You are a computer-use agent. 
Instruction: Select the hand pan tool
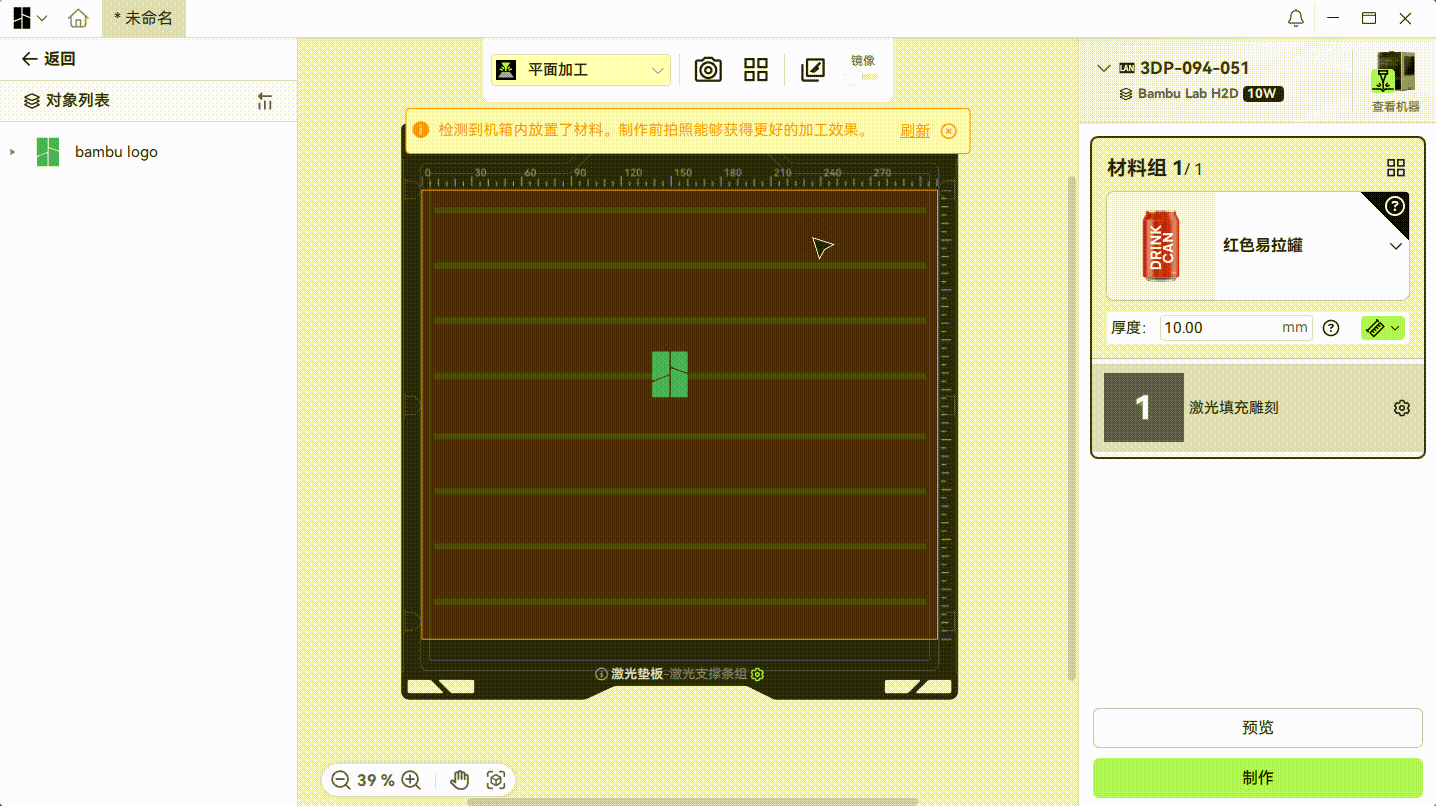(460, 780)
